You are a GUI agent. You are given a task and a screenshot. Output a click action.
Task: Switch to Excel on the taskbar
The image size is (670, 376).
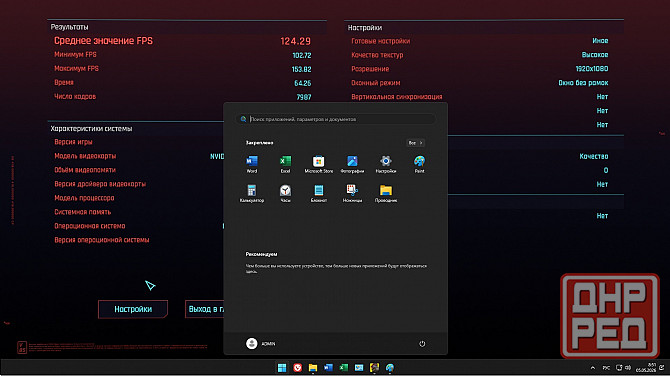pyautogui.click(x=344, y=367)
